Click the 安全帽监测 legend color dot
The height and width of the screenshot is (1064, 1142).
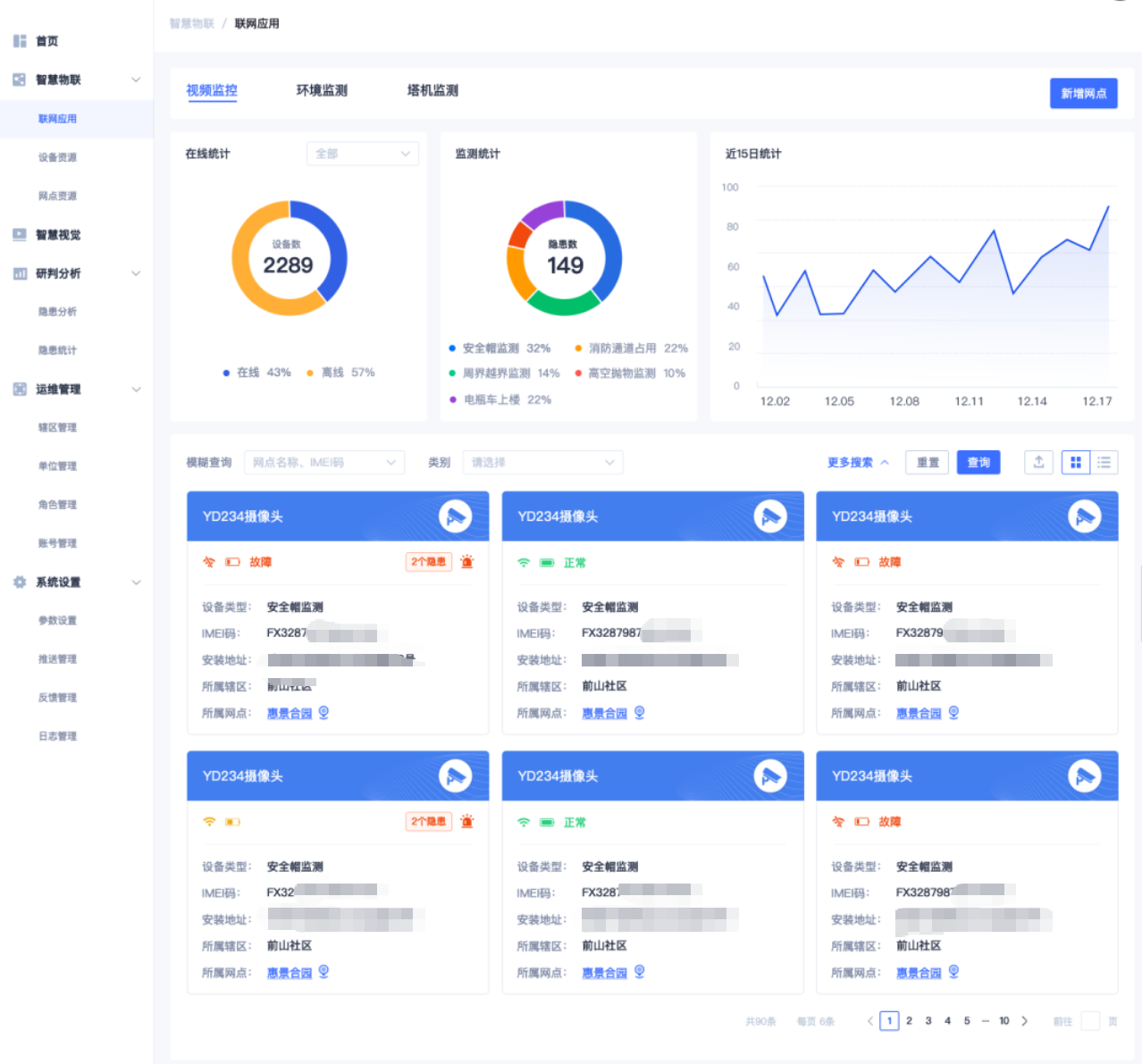(x=452, y=348)
